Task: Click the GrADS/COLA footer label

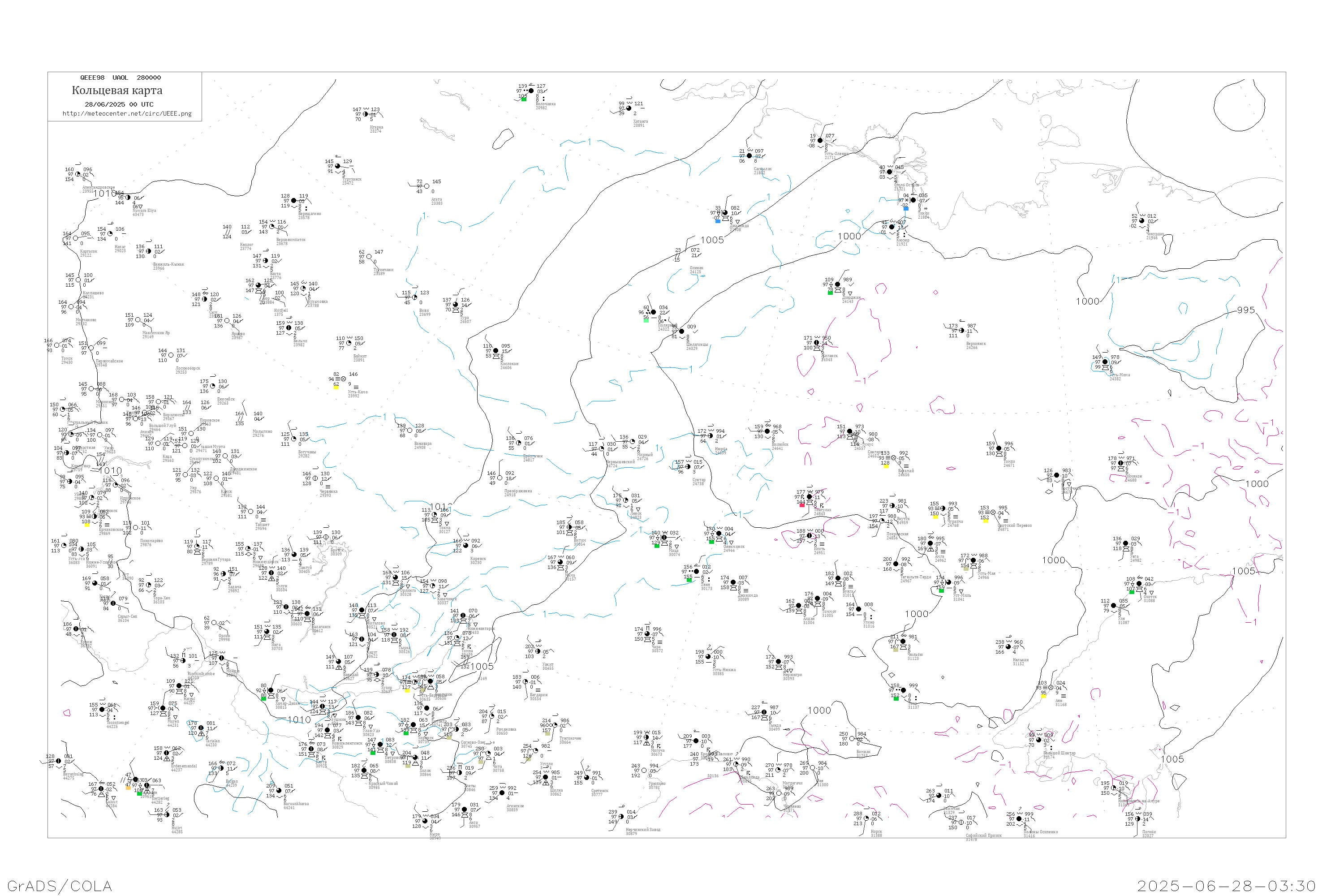Action: (x=60, y=886)
